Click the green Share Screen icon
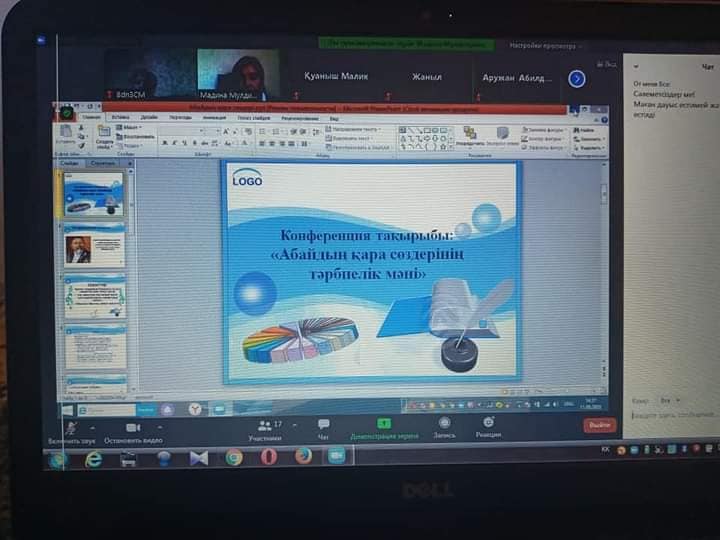Screen dimensions: 720x540 pos(384,424)
